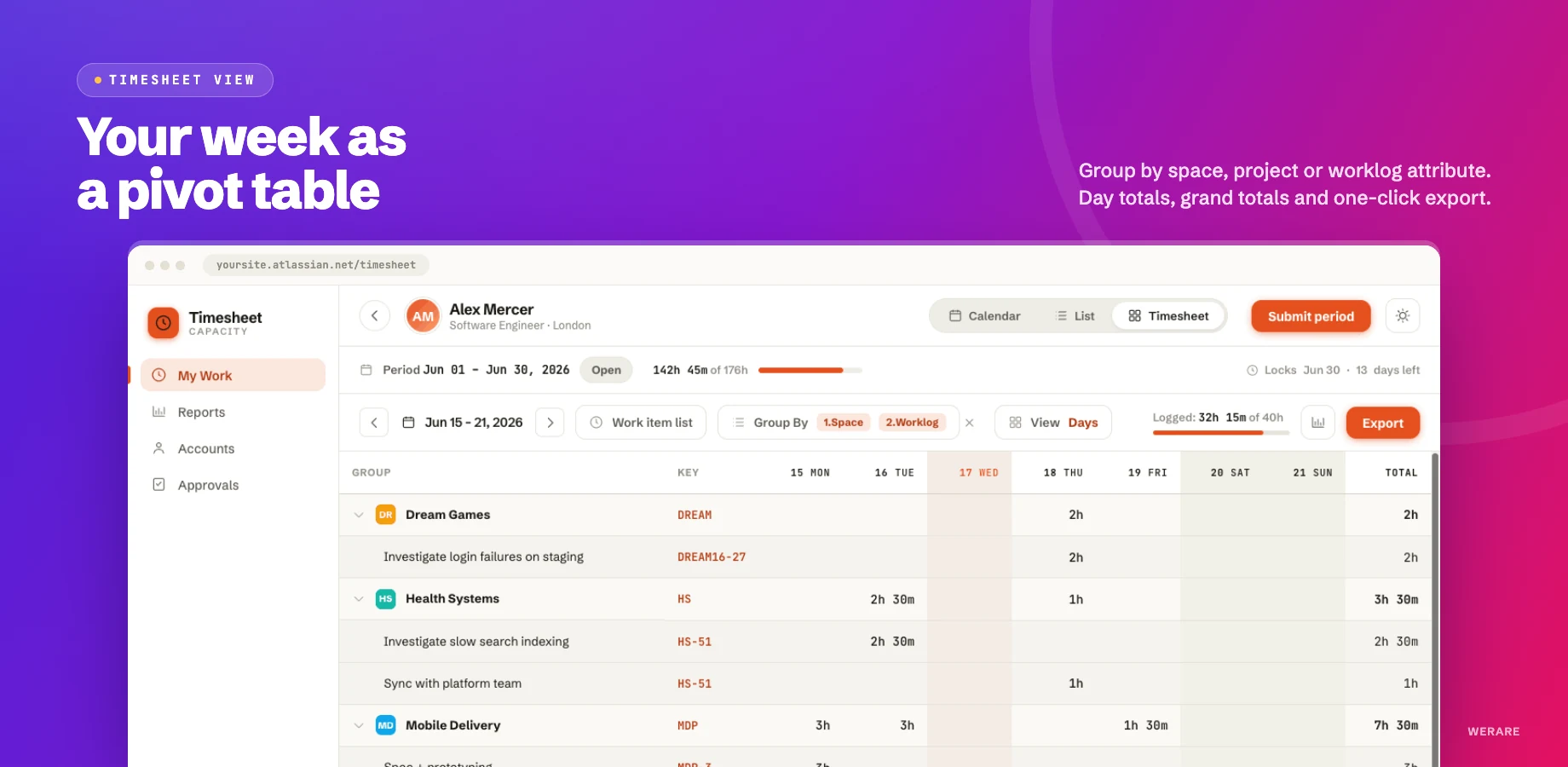Collapse the Health Systems group
This screenshot has height=767, width=1568.
[x=359, y=599]
